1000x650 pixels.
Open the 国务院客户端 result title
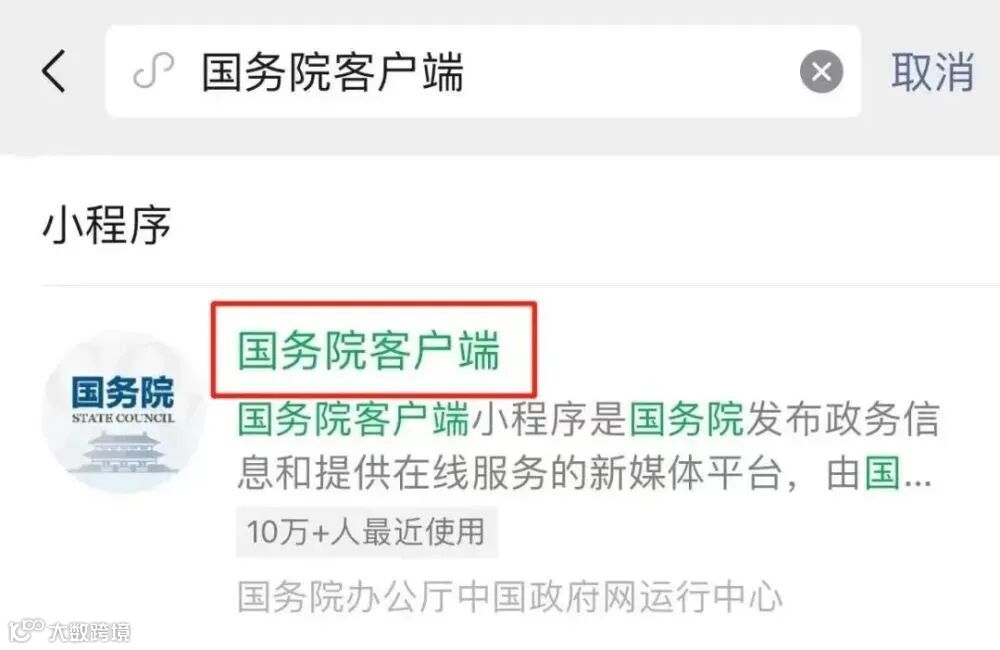368,350
